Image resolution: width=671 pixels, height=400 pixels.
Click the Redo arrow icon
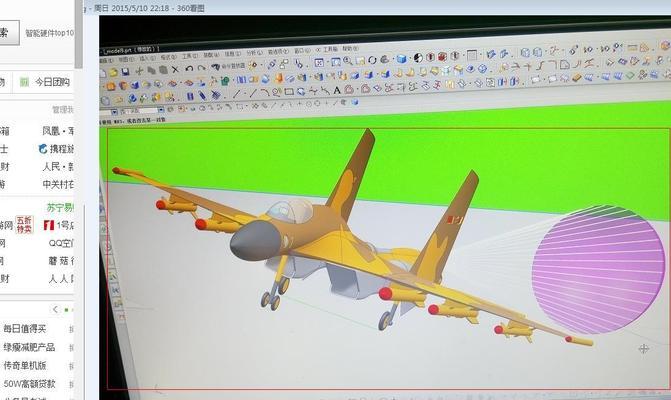[202, 68]
